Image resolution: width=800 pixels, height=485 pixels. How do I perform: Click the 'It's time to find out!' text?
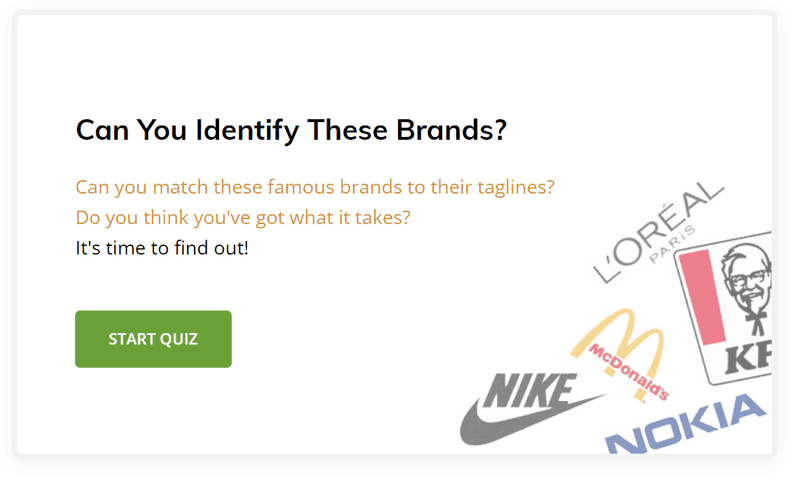point(162,248)
